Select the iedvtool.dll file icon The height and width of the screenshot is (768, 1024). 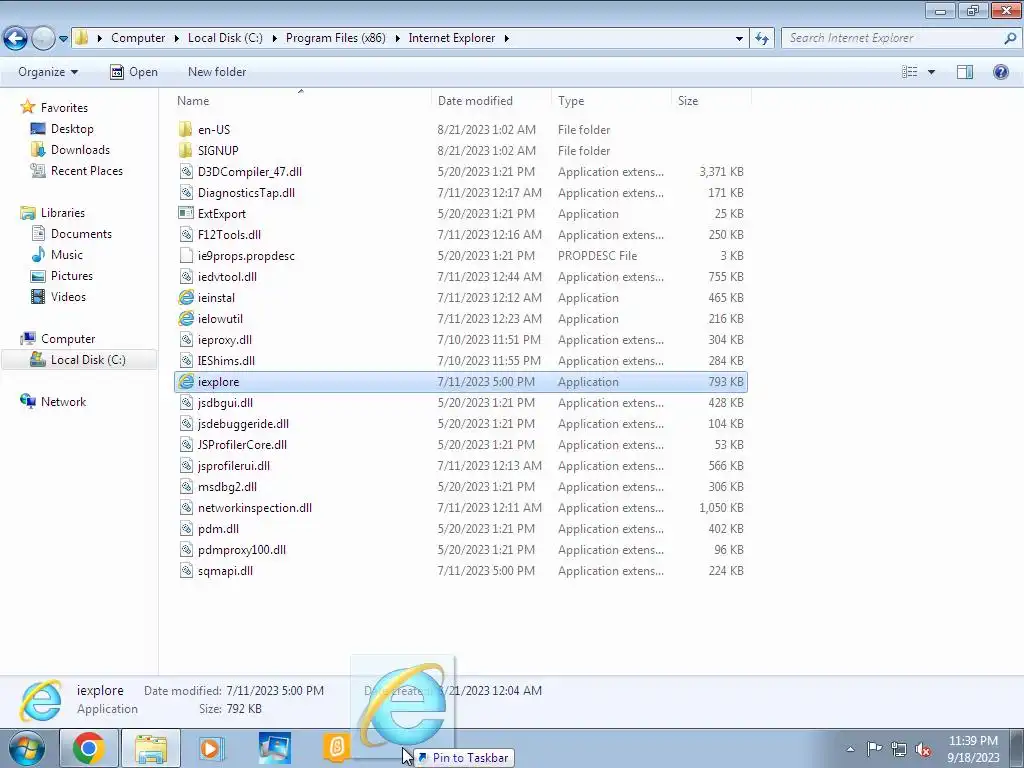pyautogui.click(x=186, y=277)
